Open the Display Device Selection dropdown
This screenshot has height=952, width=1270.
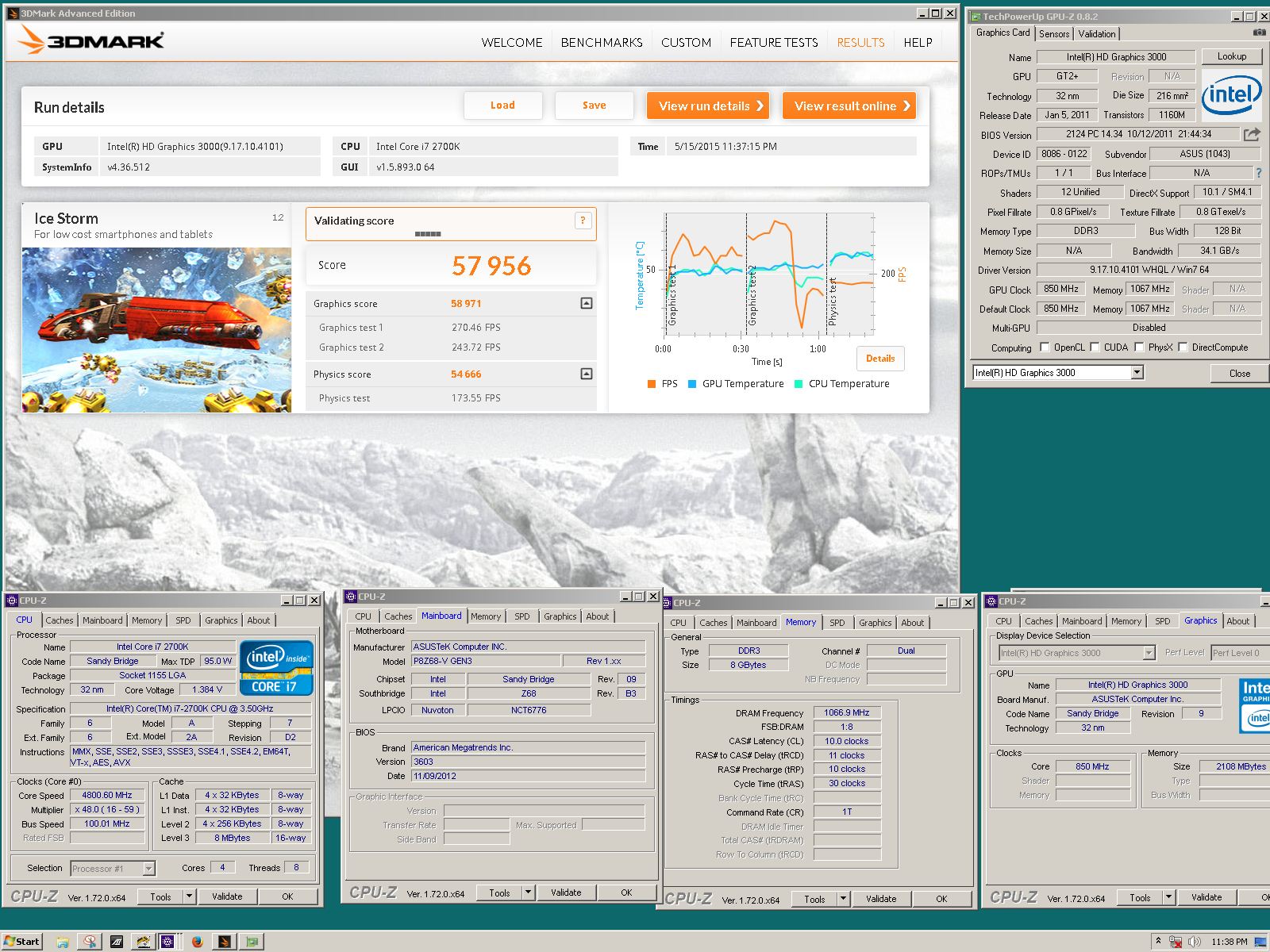pyautogui.click(x=1149, y=653)
